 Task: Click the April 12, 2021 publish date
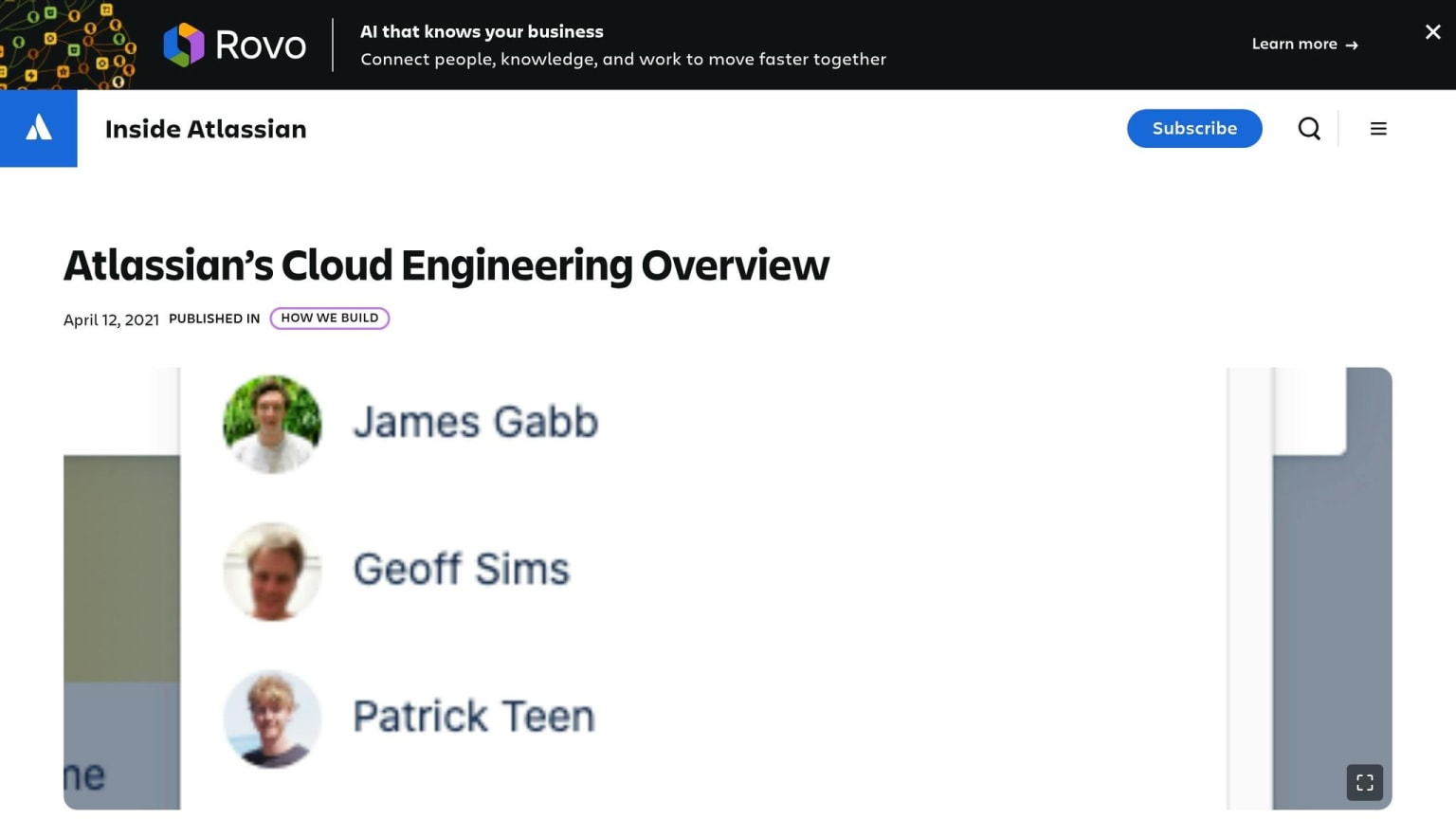point(111,319)
